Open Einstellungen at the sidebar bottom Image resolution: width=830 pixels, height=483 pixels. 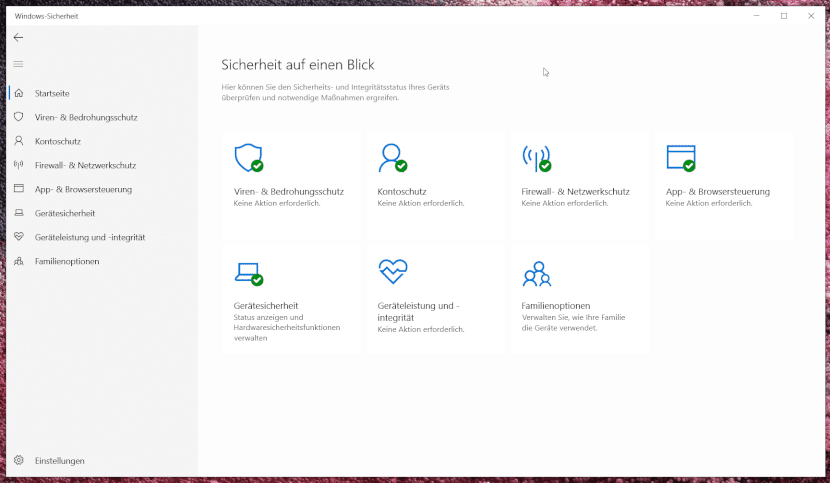pos(59,461)
